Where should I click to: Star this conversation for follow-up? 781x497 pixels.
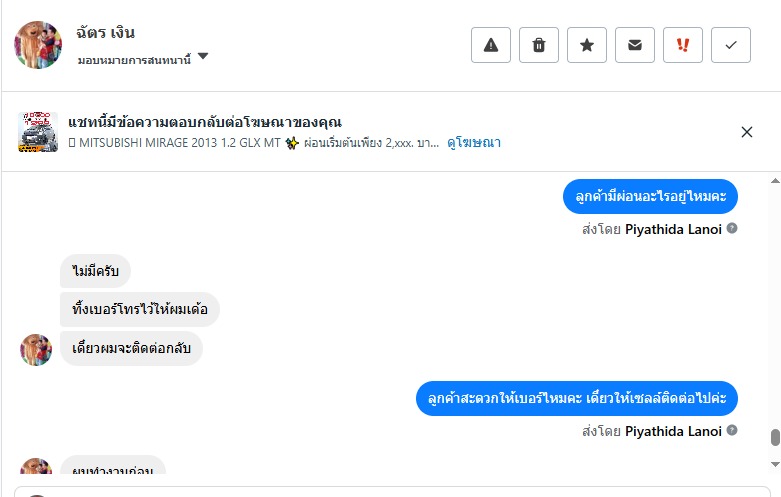coord(587,45)
